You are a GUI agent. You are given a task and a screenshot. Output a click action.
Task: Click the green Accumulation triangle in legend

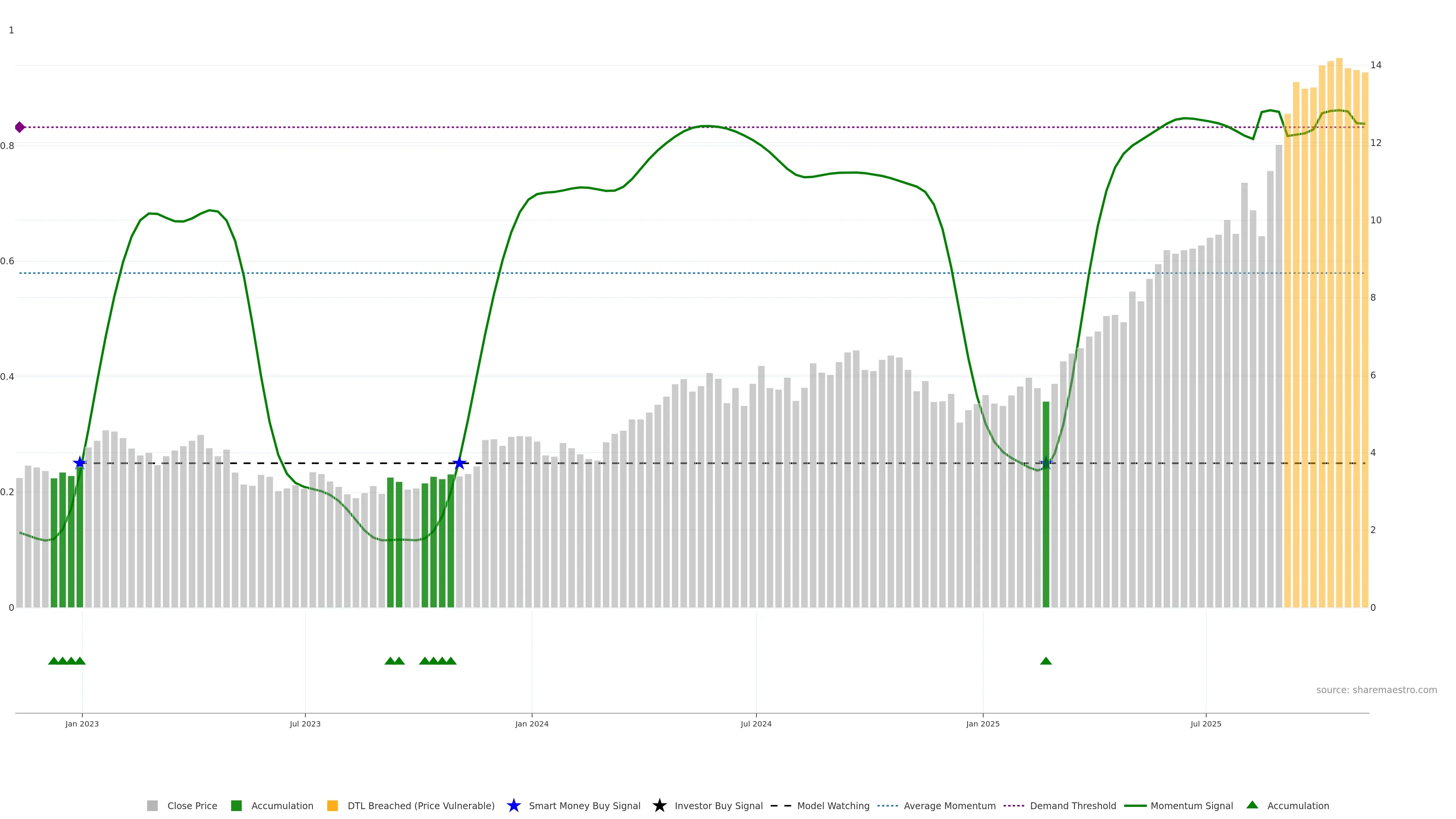coord(1252,805)
